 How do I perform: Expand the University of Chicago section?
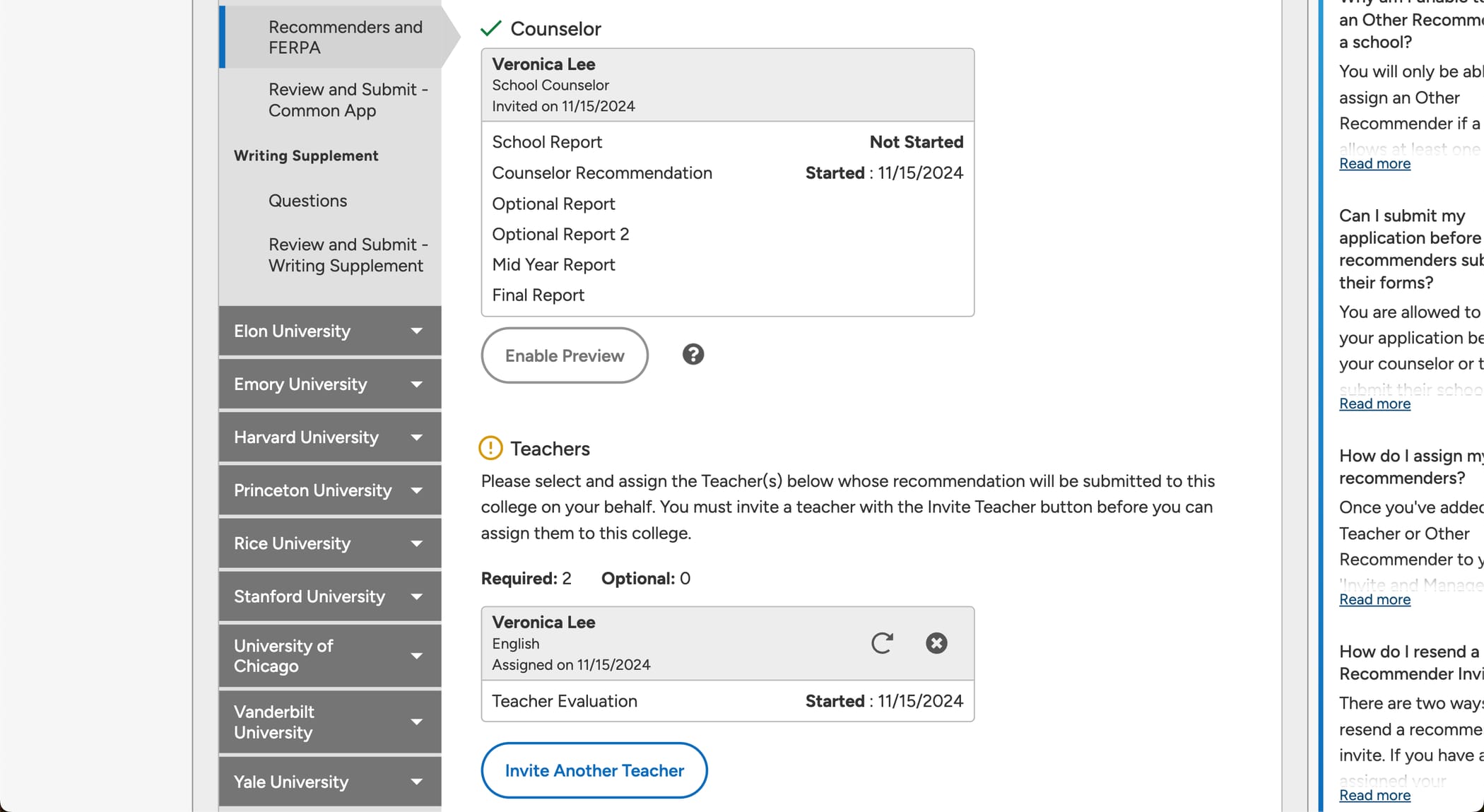pos(330,656)
